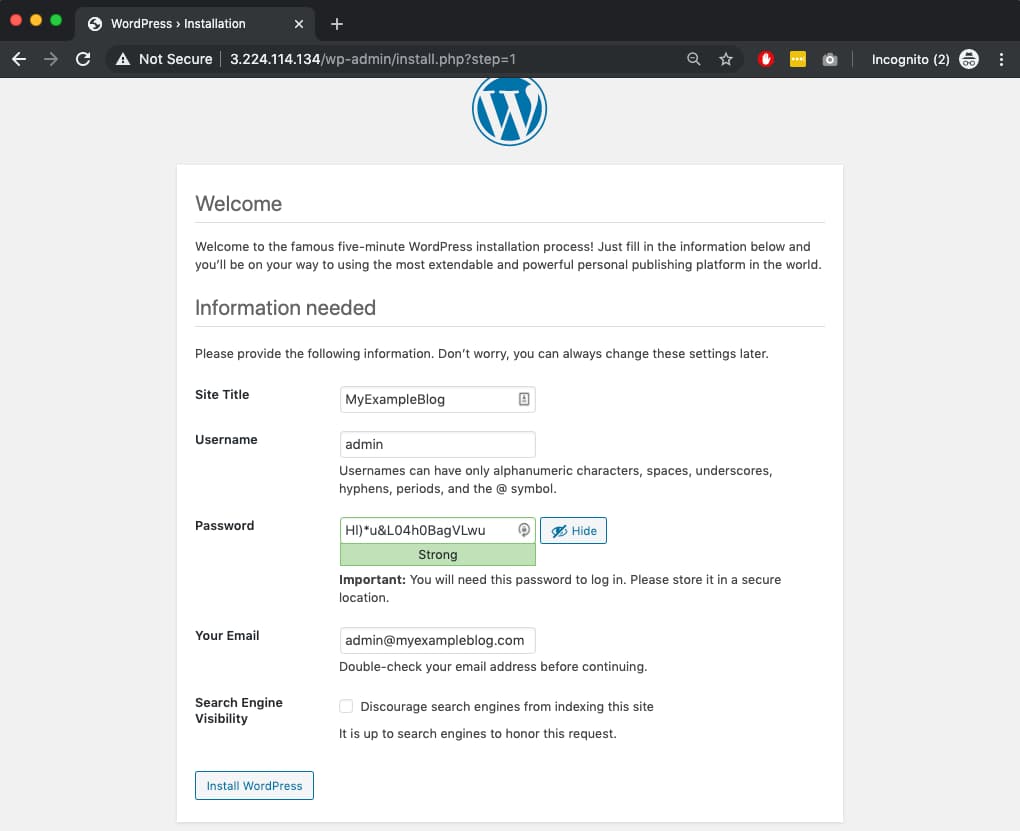Click the password manager icon in Password field
Image resolution: width=1020 pixels, height=831 pixels.
click(524, 530)
